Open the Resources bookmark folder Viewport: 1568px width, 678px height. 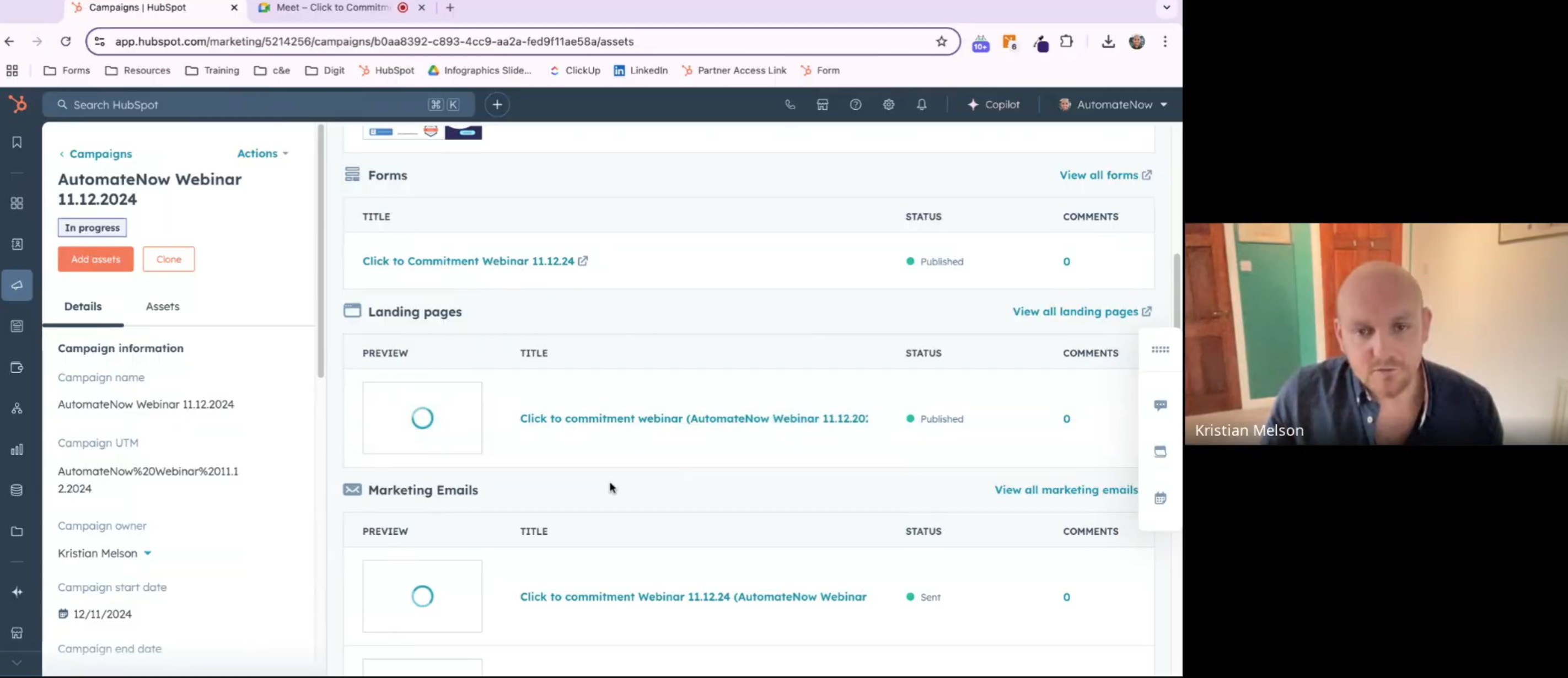(138, 71)
